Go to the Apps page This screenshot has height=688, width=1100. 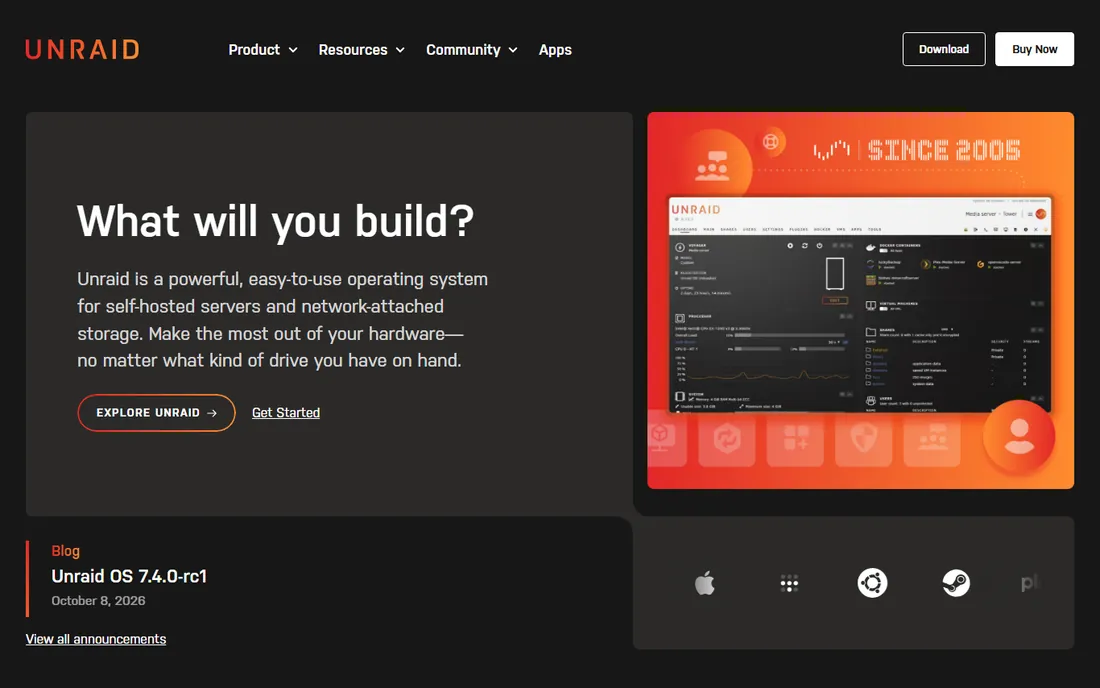[x=555, y=50]
